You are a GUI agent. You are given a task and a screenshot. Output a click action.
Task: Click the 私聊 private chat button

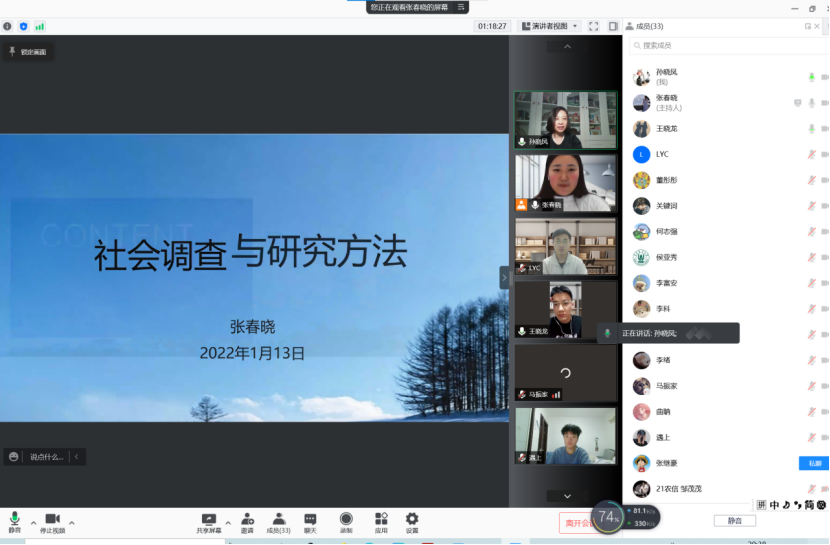point(813,463)
